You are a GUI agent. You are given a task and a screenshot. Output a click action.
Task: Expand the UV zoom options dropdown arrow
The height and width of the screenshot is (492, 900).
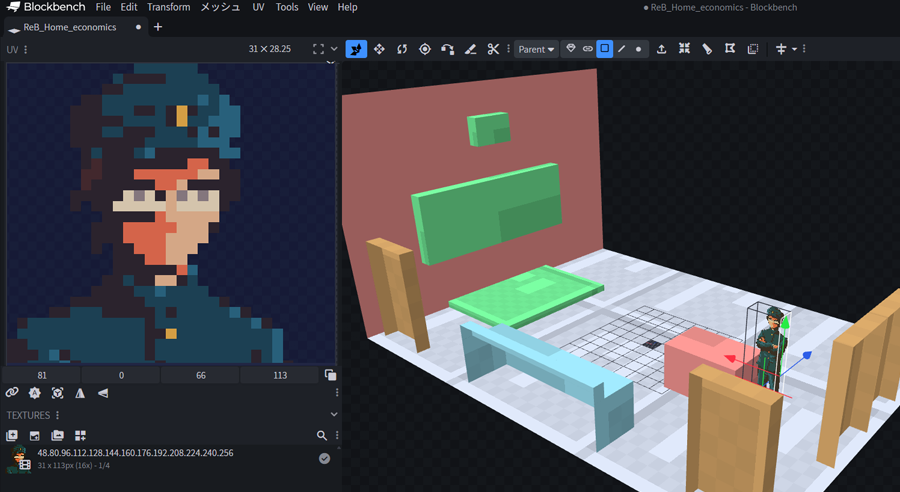[334, 49]
